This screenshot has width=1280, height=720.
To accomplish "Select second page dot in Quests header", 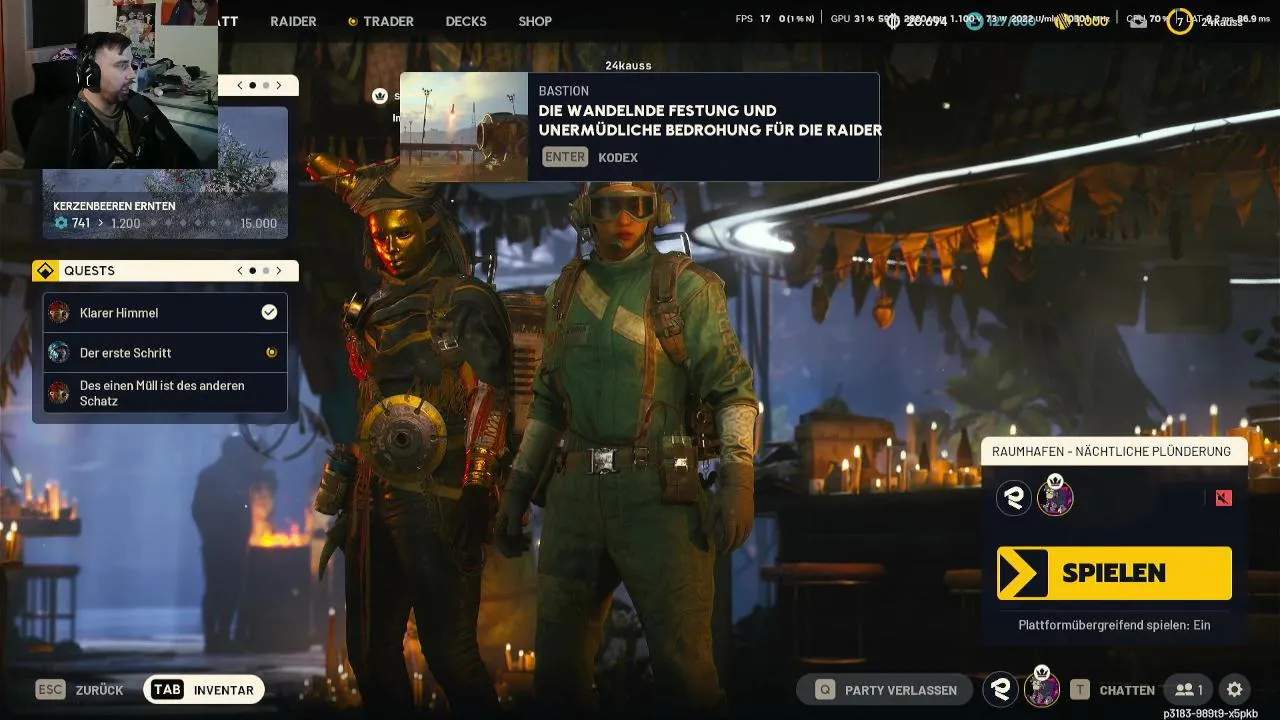I will click(265, 271).
